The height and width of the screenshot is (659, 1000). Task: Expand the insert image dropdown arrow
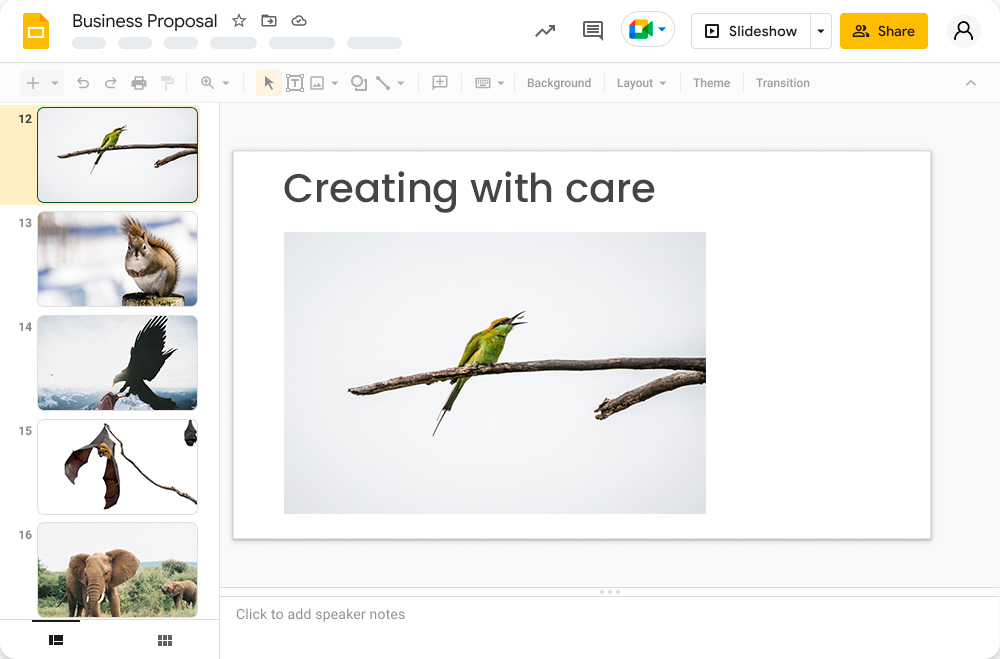(x=335, y=83)
